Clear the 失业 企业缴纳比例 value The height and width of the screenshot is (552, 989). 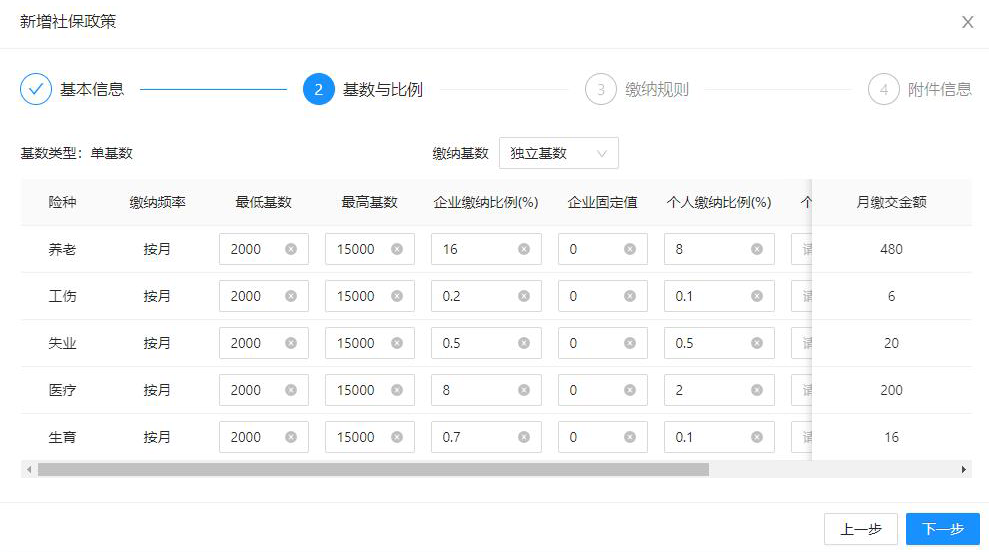[x=524, y=343]
